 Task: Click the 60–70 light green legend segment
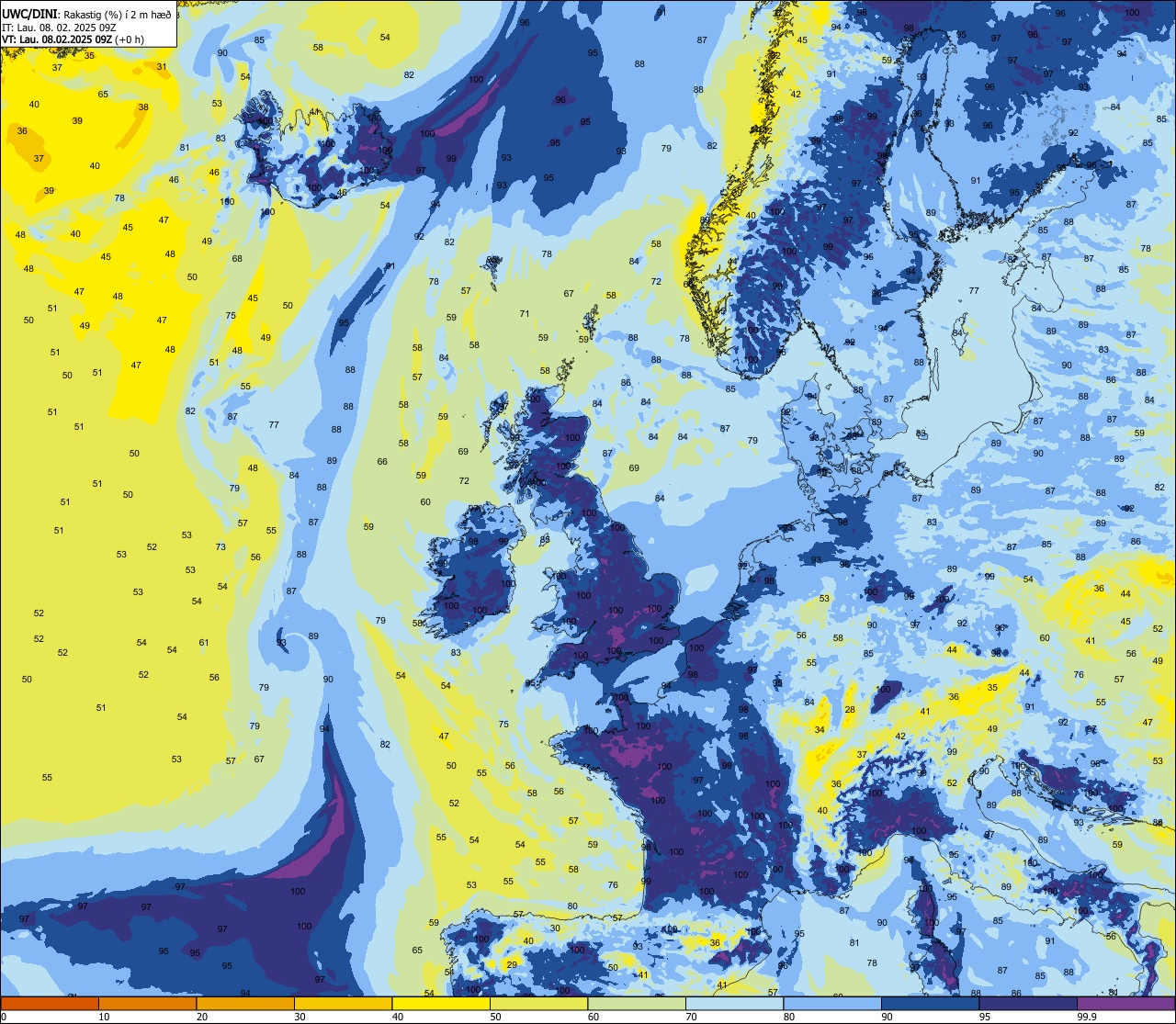coord(637,1003)
